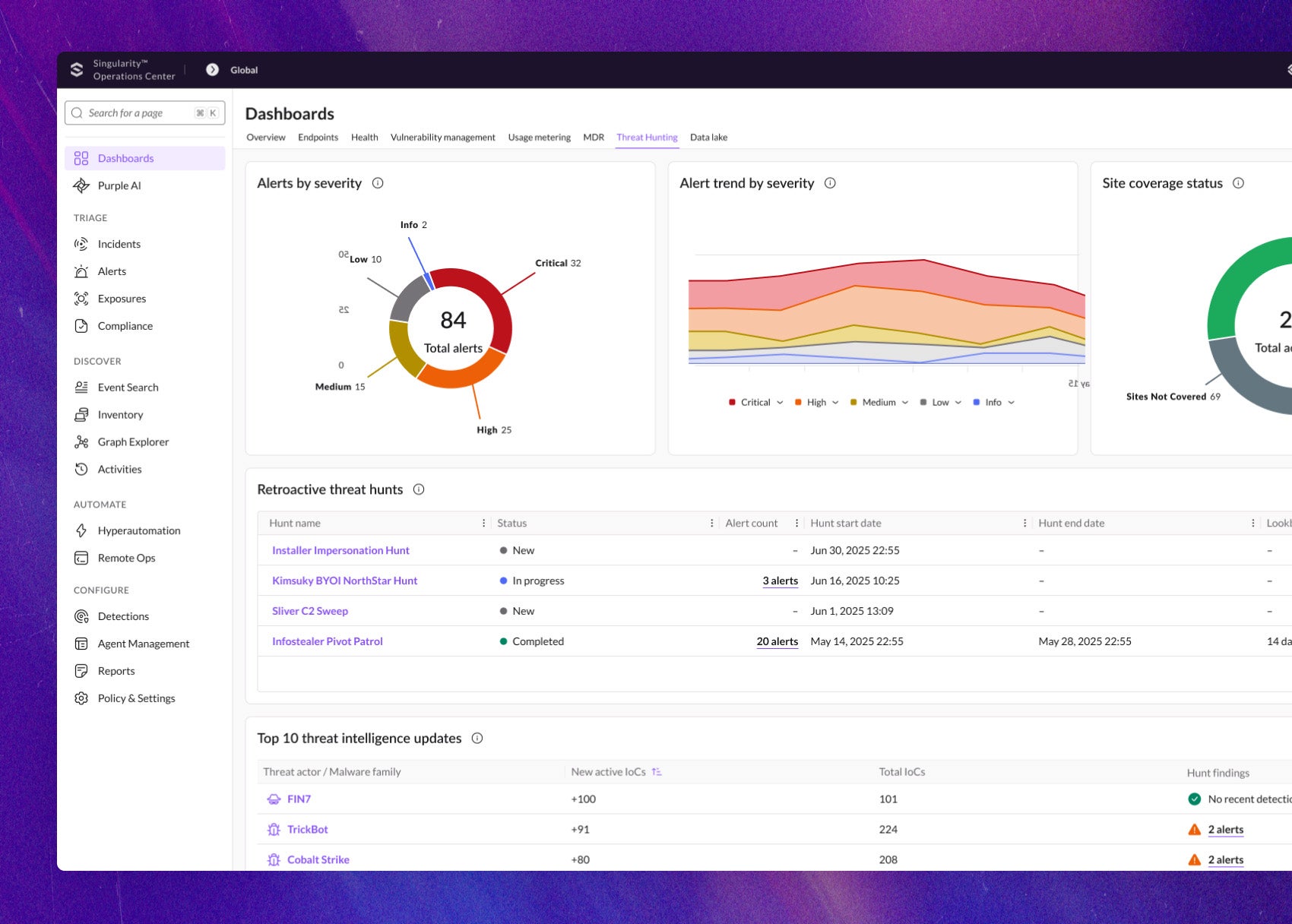
Task: Open Incidents via its sidebar icon
Action: tap(81, 244)
